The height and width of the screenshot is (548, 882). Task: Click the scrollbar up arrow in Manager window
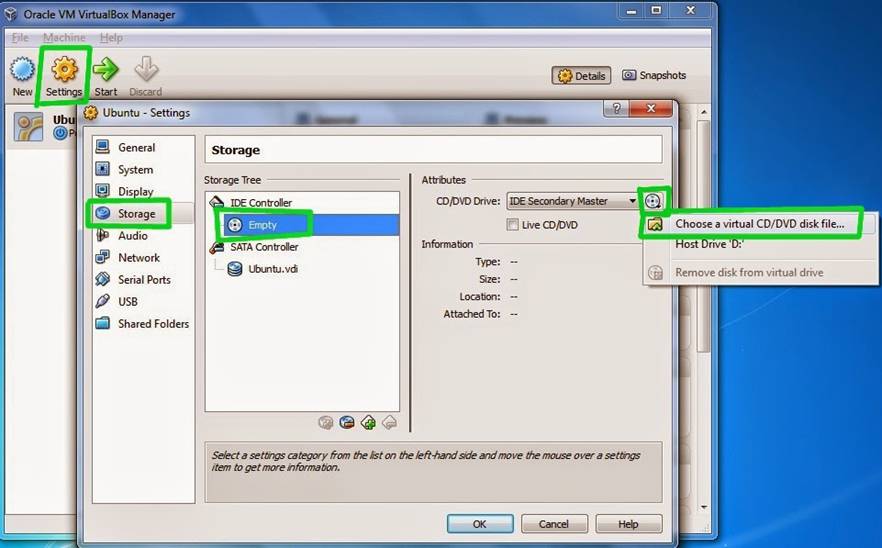[x=703, y=113]
